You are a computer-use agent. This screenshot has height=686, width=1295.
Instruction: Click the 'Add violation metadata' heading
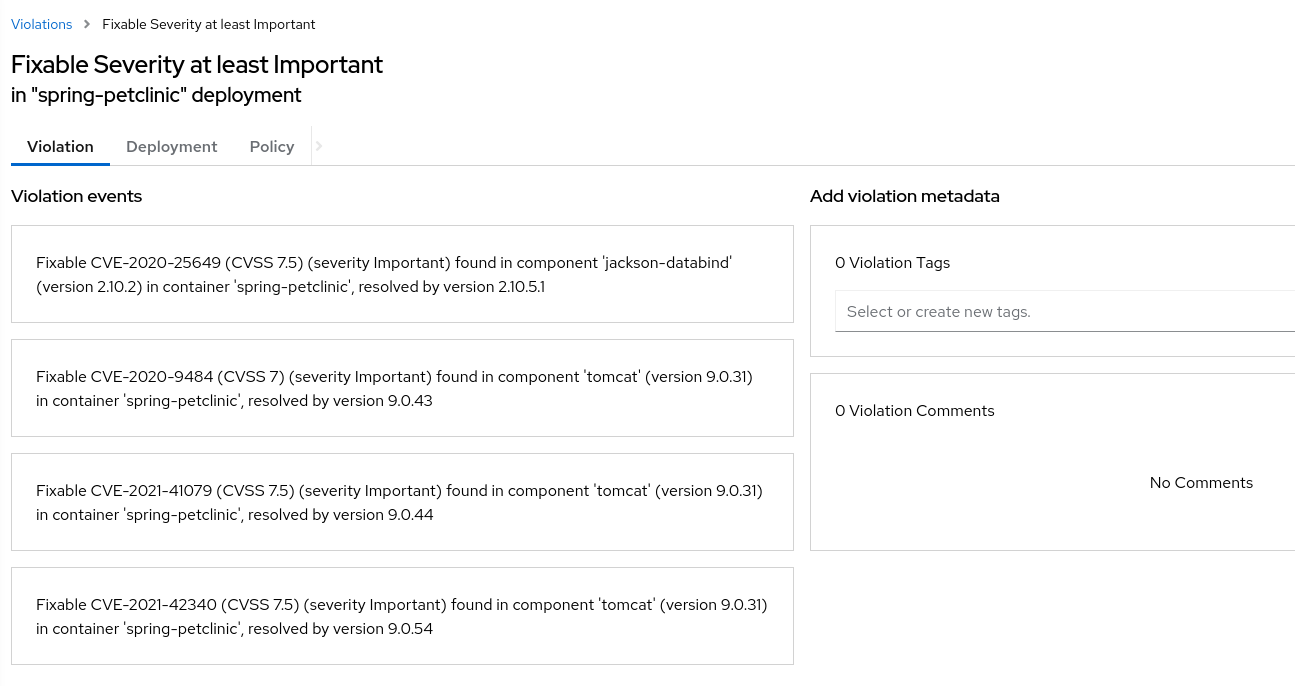pos(905,196)
